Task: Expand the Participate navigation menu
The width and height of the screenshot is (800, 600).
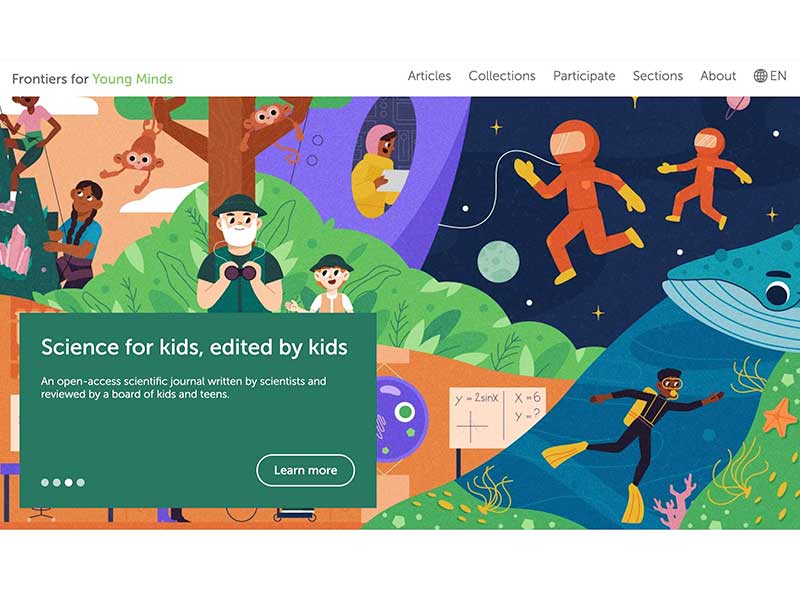Action: pos(584,76)
